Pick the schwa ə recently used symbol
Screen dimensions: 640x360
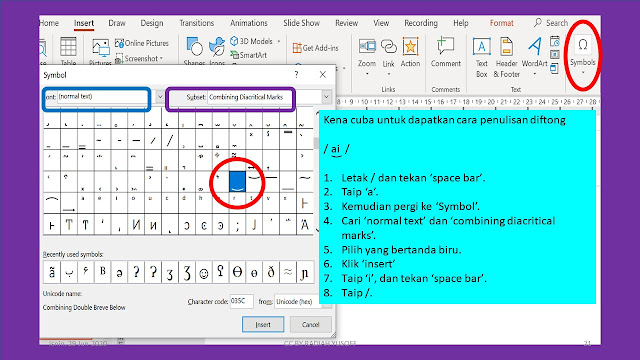(x=119, y=272)
